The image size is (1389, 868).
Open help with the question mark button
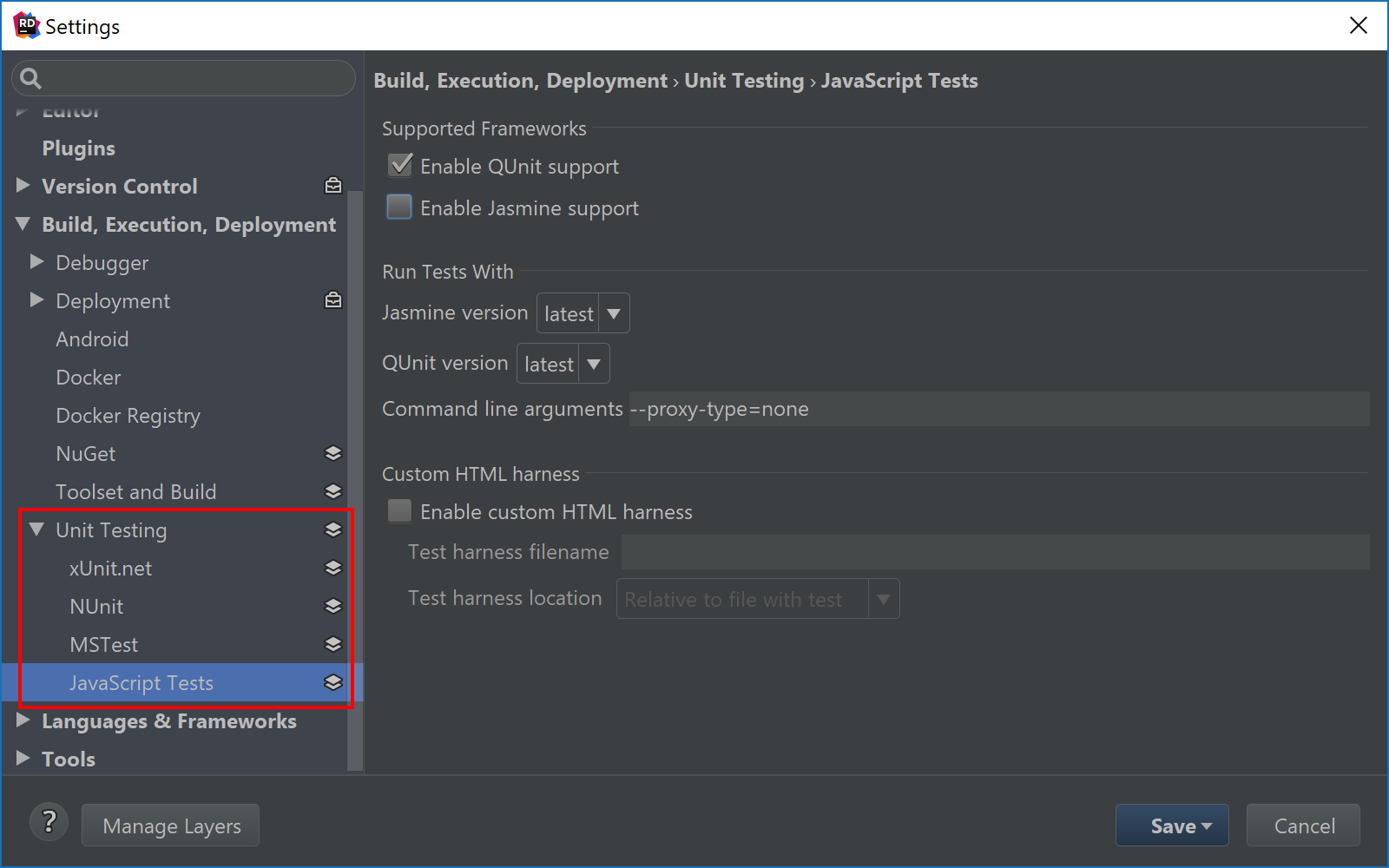(x=49, y=822)
